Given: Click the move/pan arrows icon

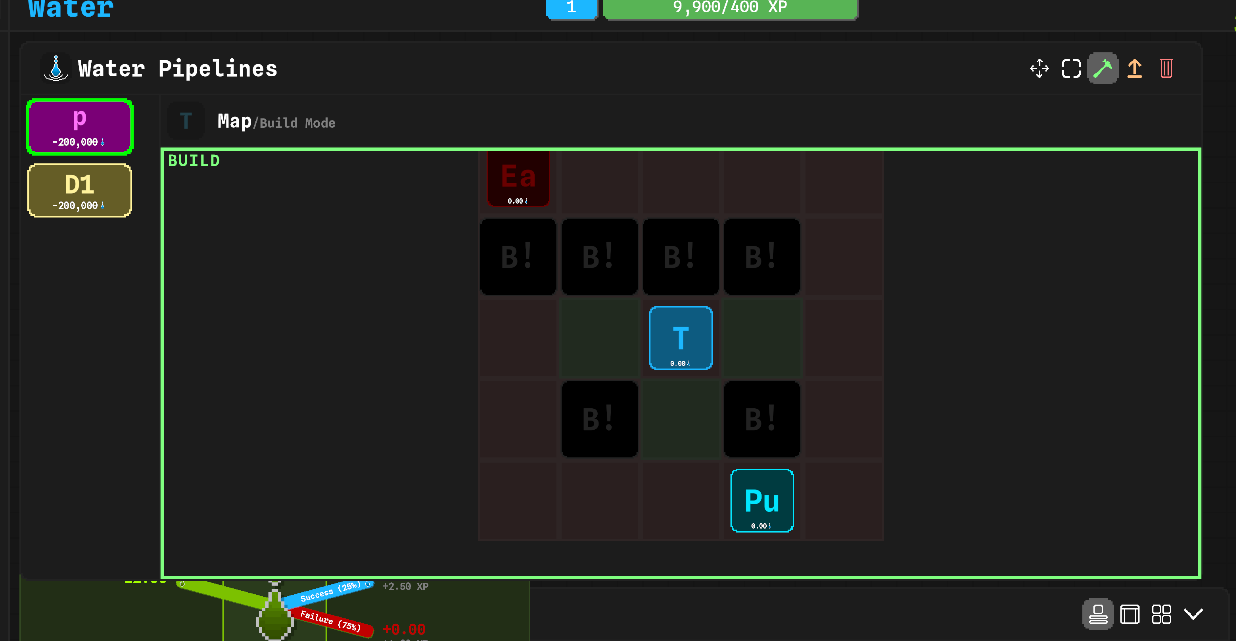Looking at the screenshot, I should pyautogui.click(x=1039, y=69).
